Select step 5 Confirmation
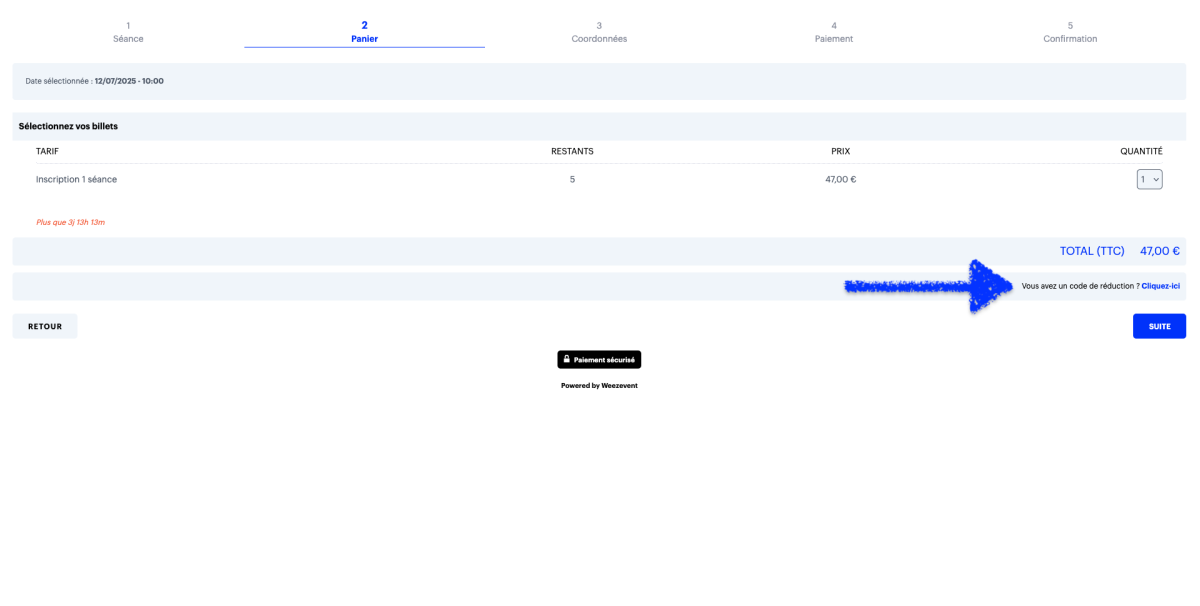Screen dimensions: 1200x606 click(1069, 32)
